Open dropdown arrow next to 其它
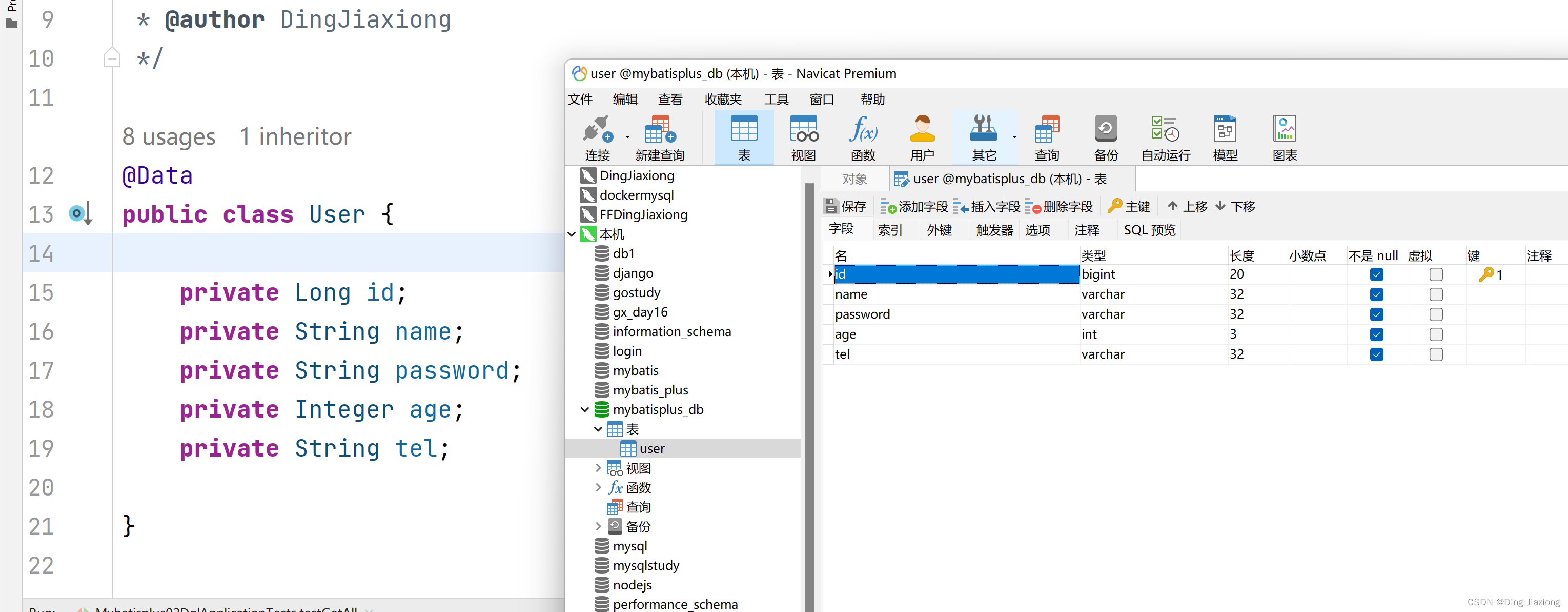Screen dimensions: 1568x612 tap(1014, 137)
